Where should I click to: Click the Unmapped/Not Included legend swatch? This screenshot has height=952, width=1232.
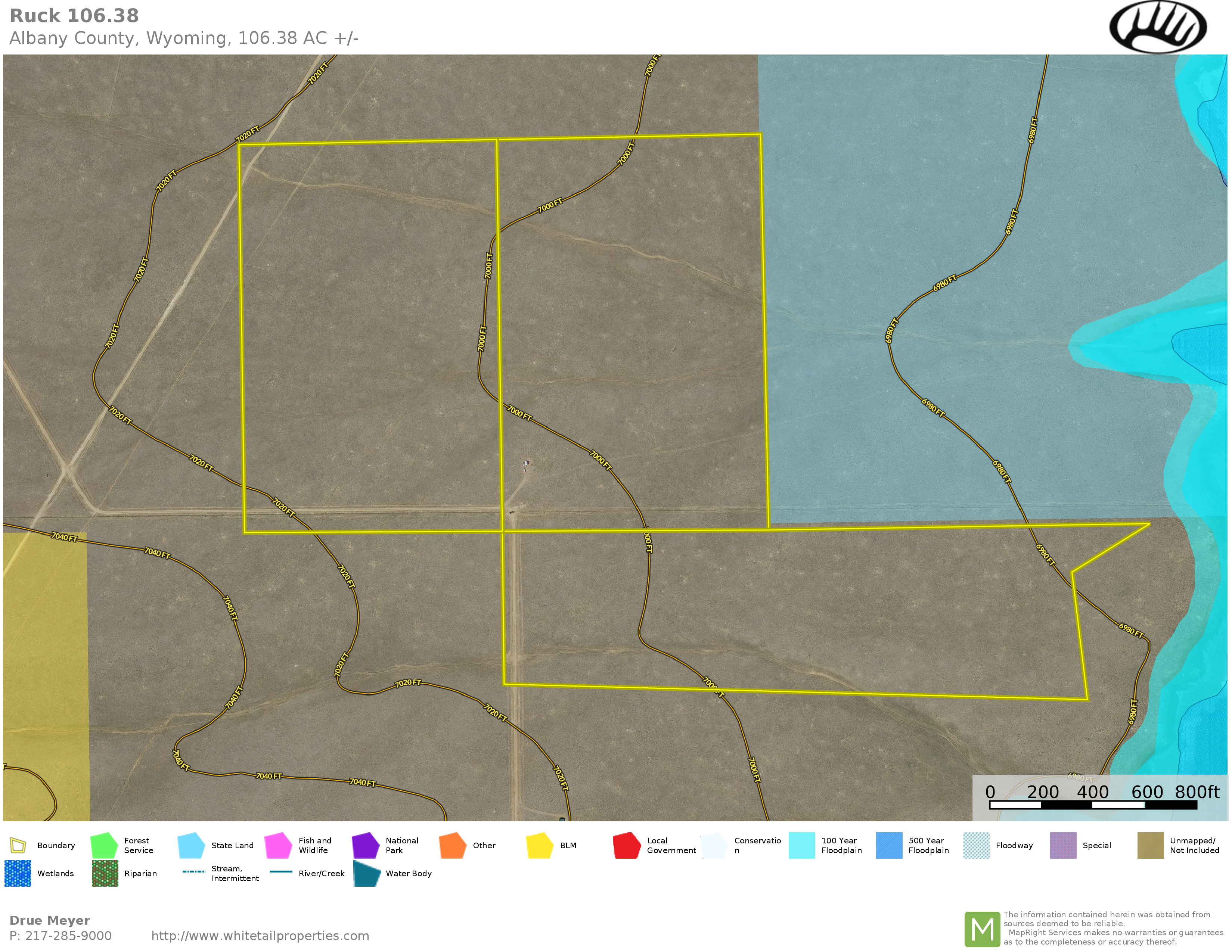coord(1150,845)
